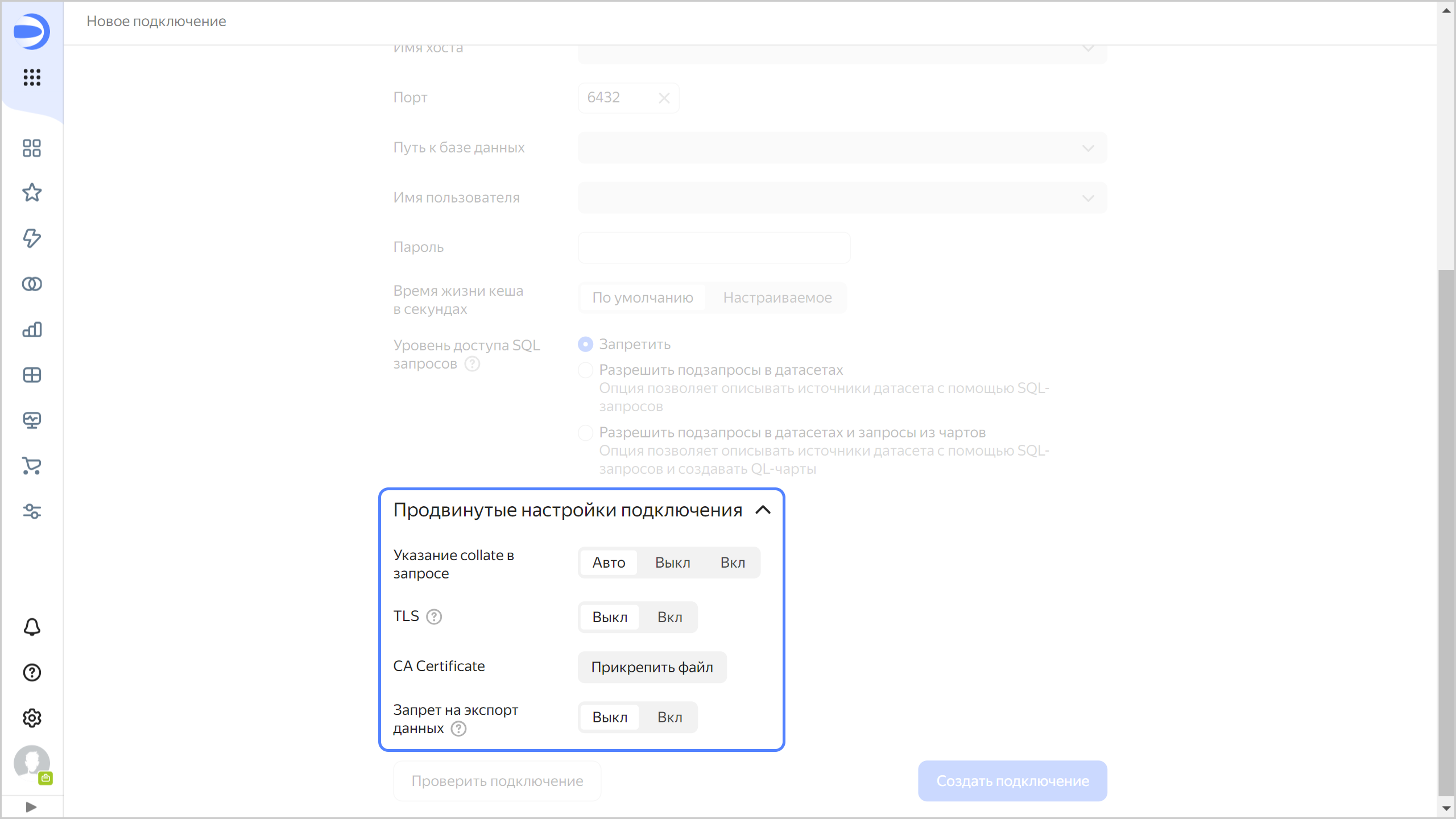This screenshot has width=1456, height=819.
Task: Open the bar chart icon in sidebar
Action: (x=32, y=329)
